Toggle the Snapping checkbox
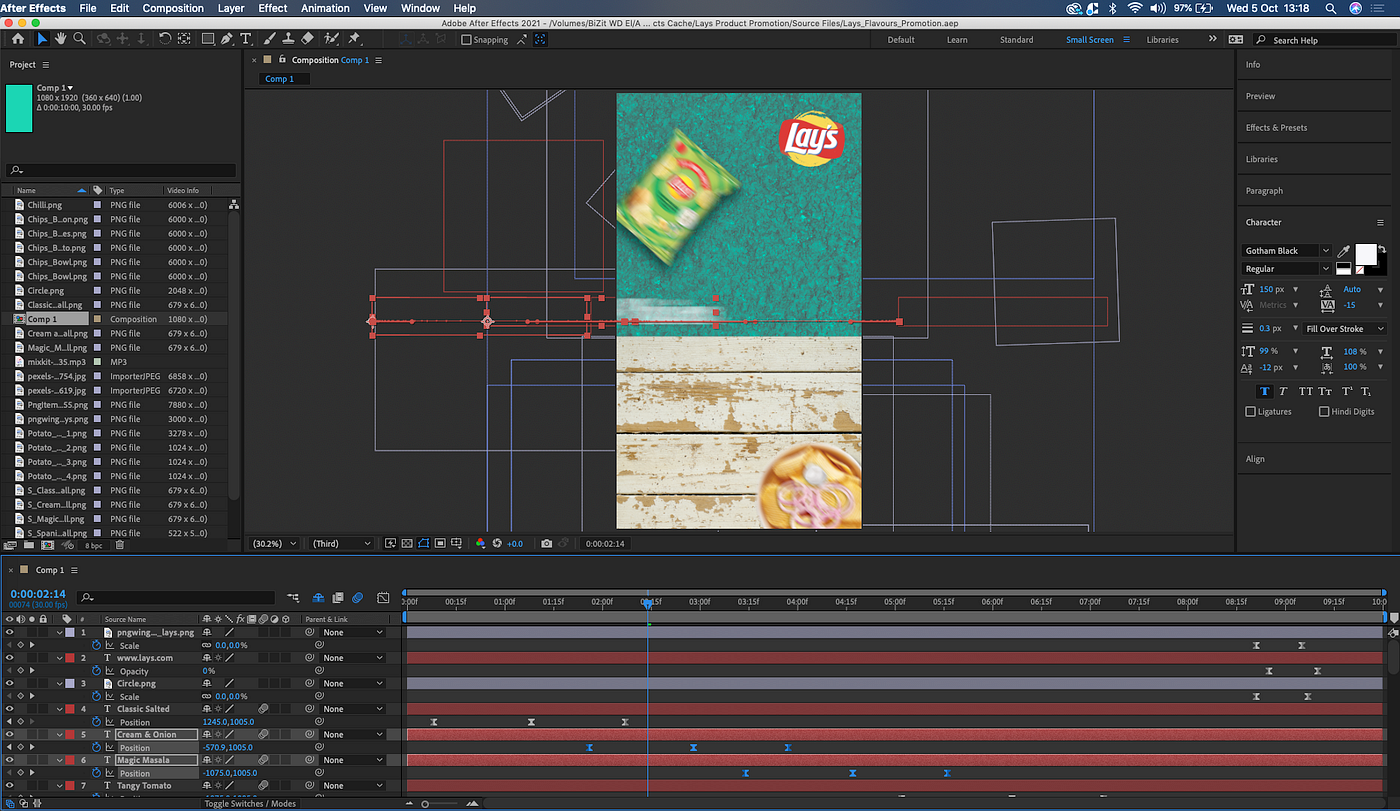The width and height of the screenshot is (1400, 811). coord(466,40)
